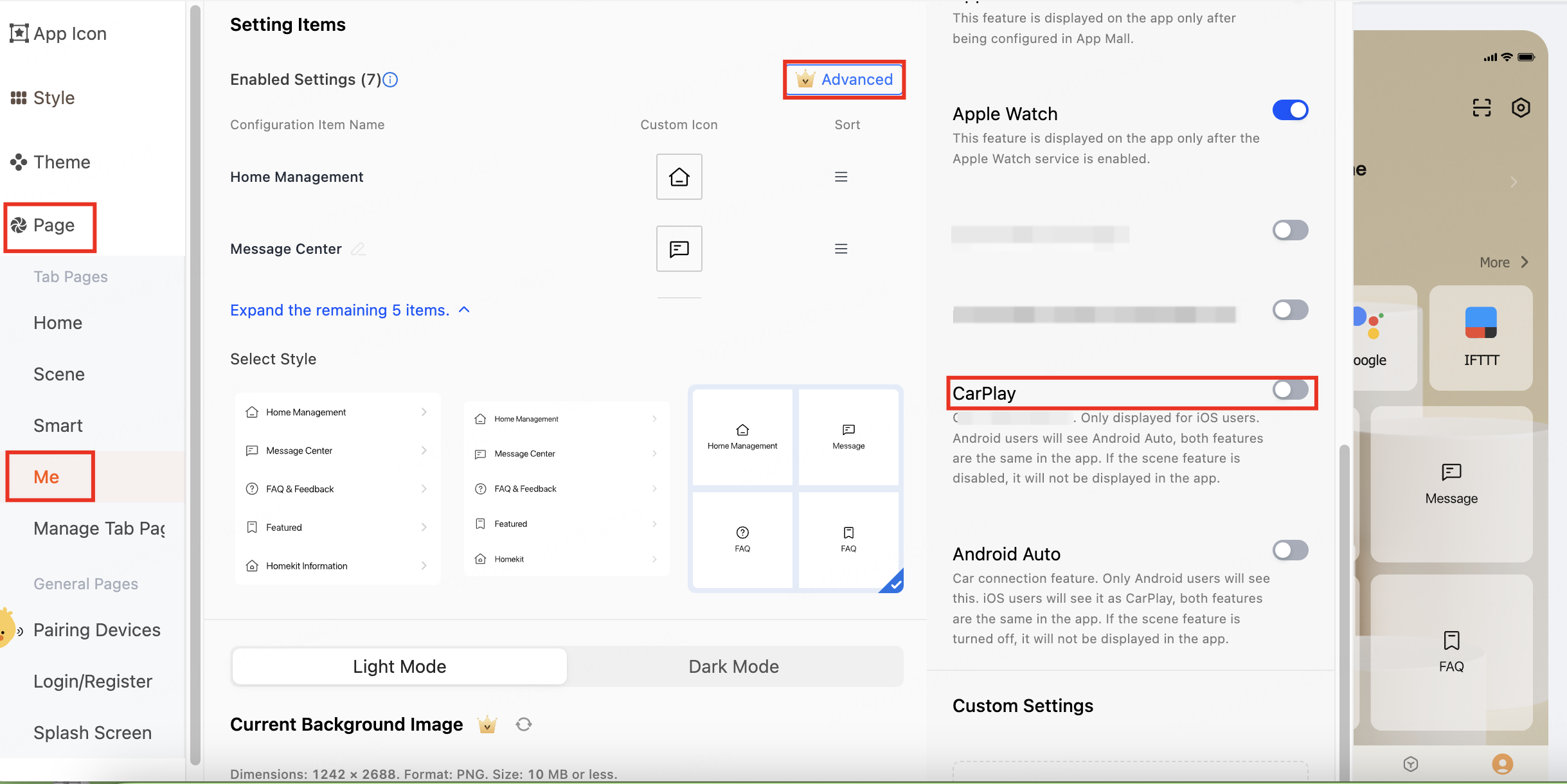
Task: Disable the Apple Watch toggle
Action: point(1290,110)
